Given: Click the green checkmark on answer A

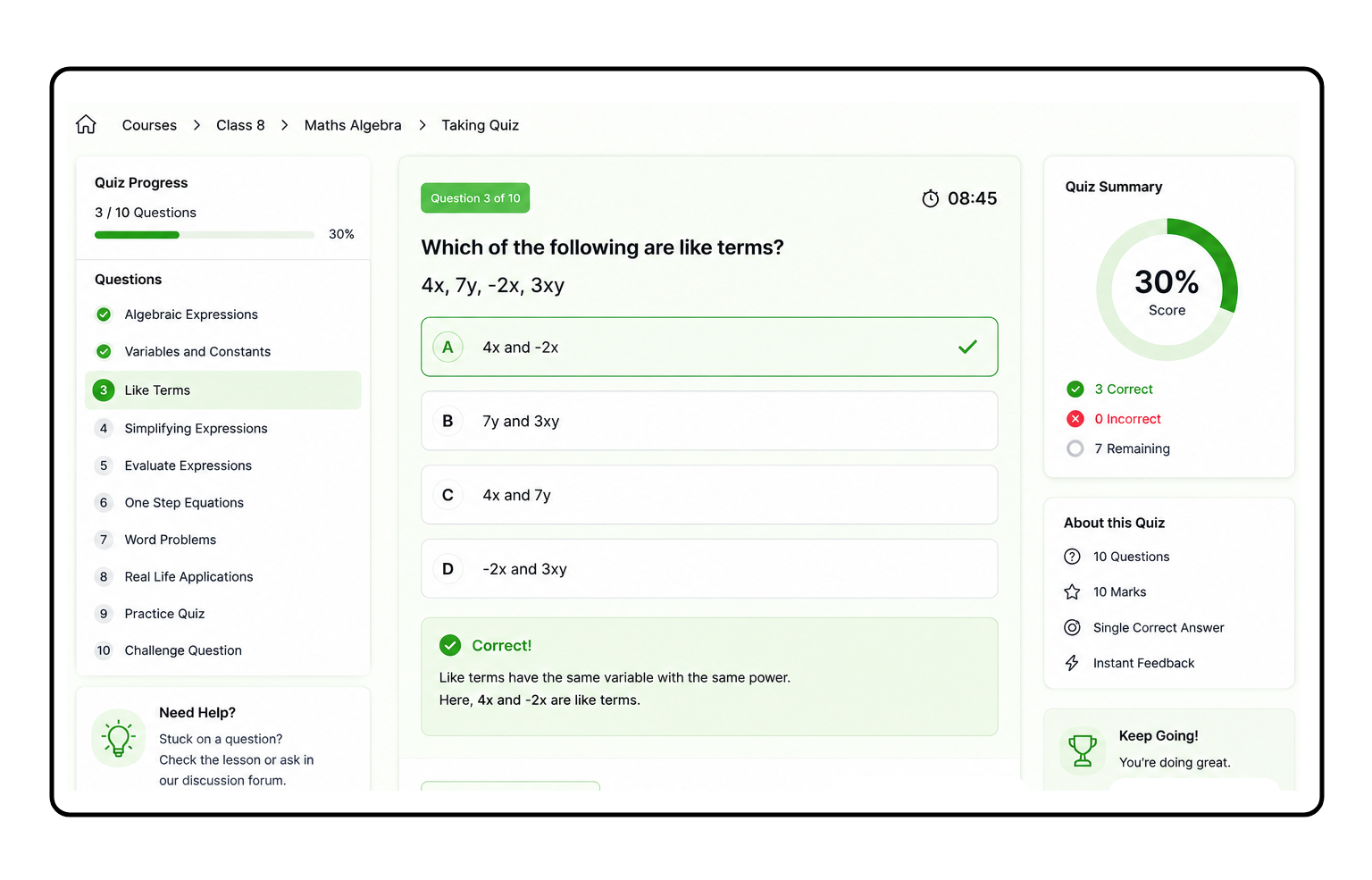Looking at the screenshot, I should (x=967, y=347).
